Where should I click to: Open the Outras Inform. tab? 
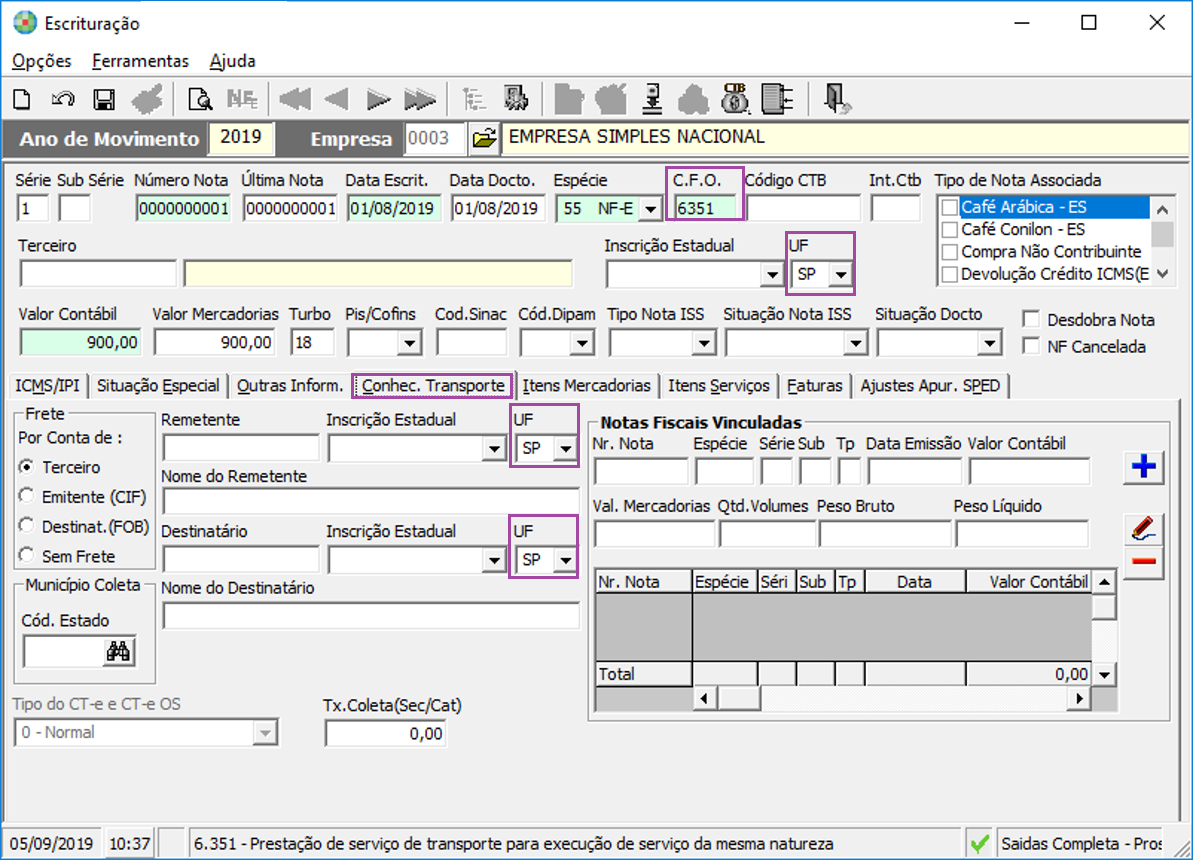(290, 386)
